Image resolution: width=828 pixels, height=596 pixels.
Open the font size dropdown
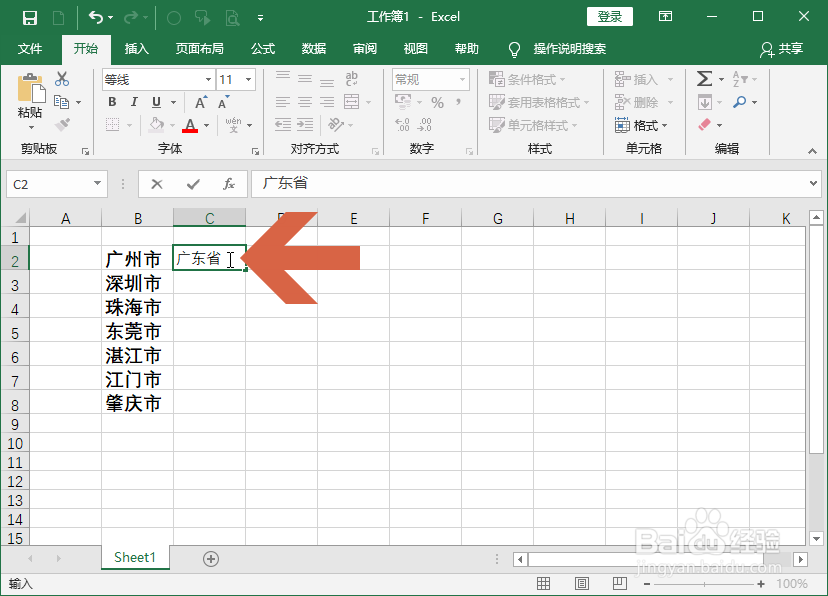(x=248, y=80)
